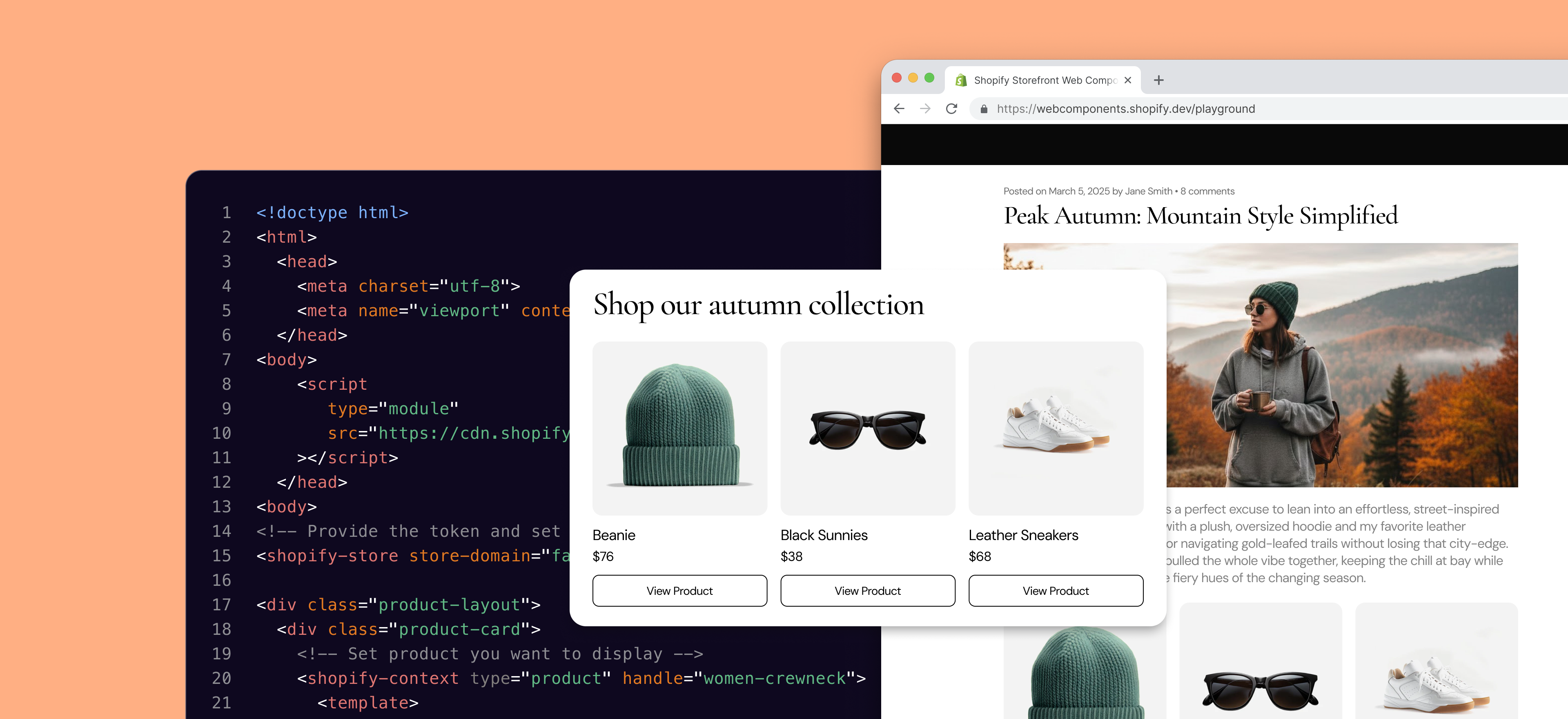Click the green maximize window button

(x=929, y=77)
